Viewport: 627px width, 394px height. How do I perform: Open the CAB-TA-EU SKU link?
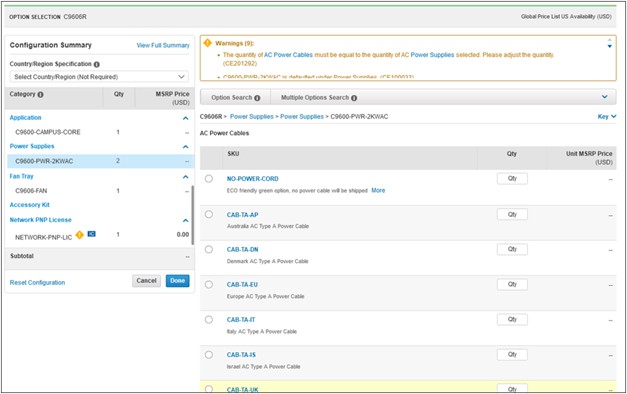(242, 285)
